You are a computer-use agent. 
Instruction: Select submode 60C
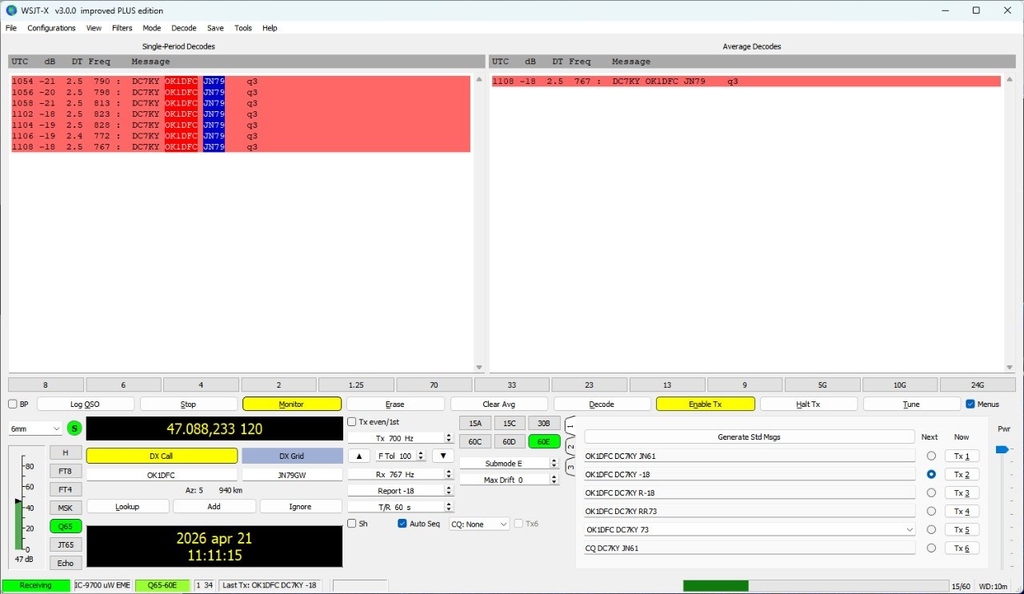click(475, 441)
